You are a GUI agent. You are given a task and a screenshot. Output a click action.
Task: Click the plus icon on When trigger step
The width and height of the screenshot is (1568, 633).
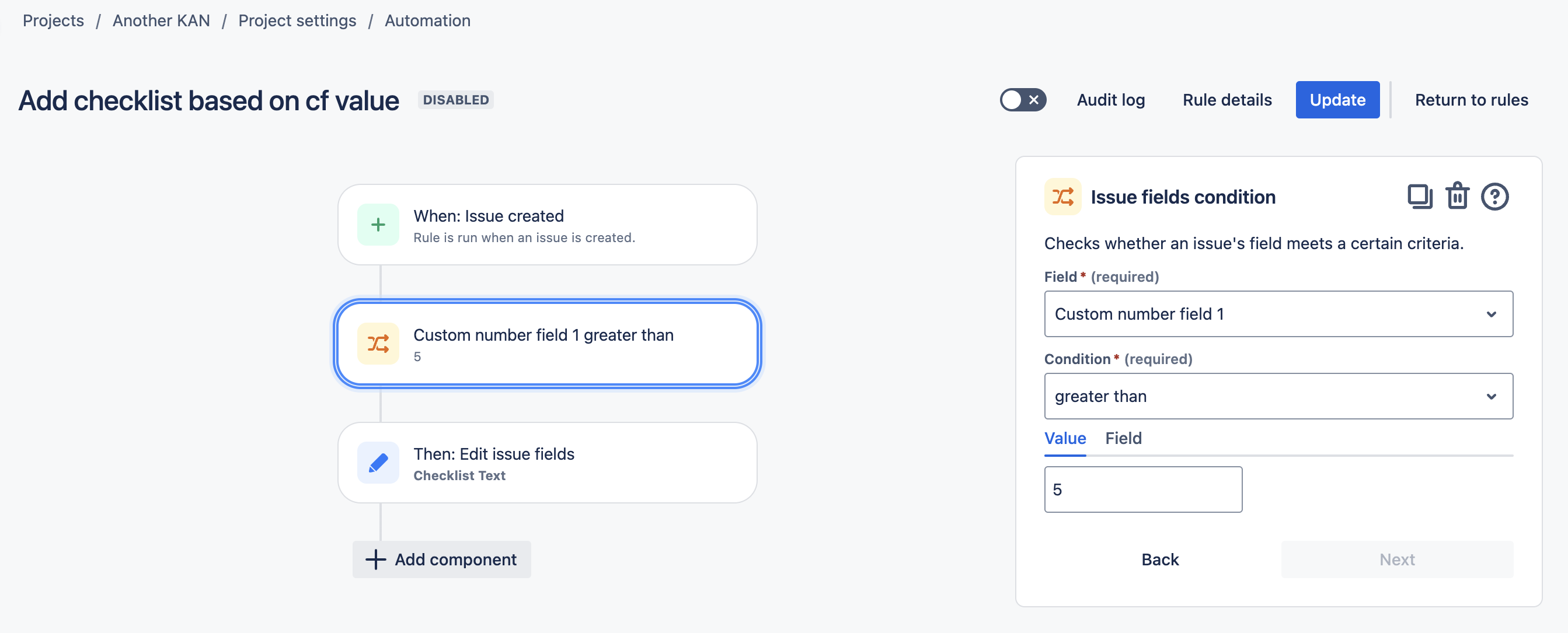[x=377, y=223]
